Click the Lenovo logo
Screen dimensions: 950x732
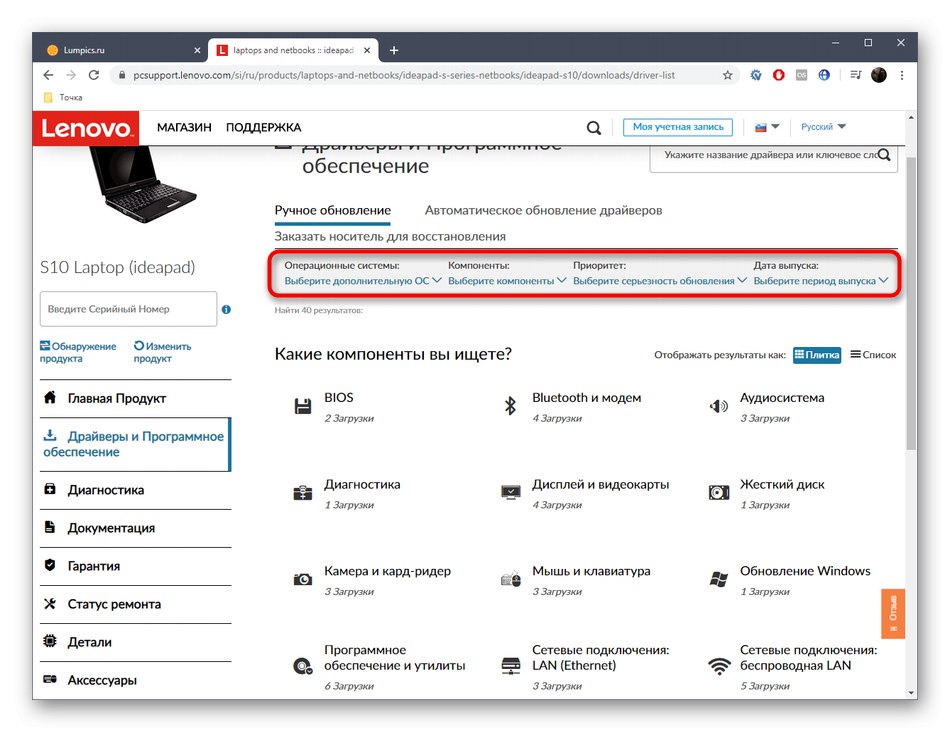(x=85, y=128)
